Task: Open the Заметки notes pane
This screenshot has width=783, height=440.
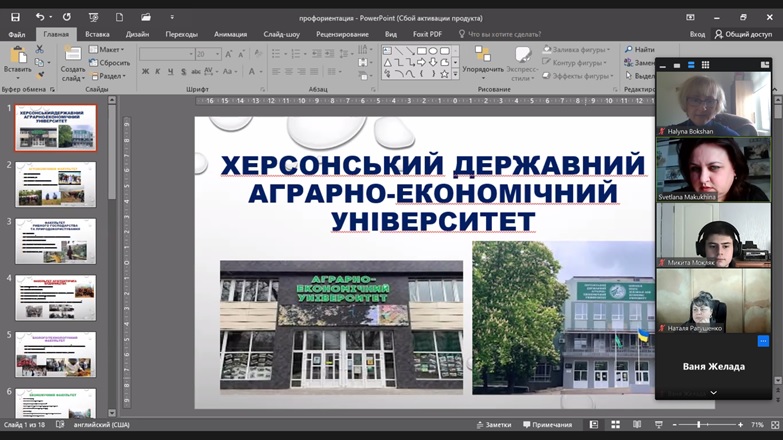Action: [493, 425]
